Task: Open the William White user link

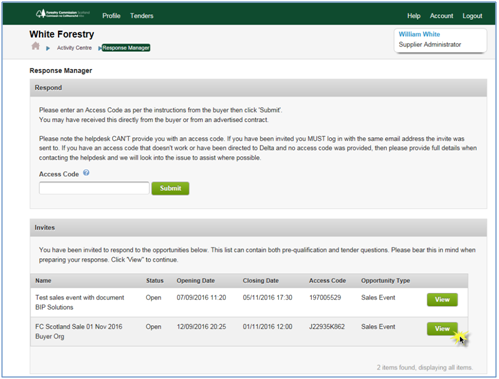Action: [419, 34]
